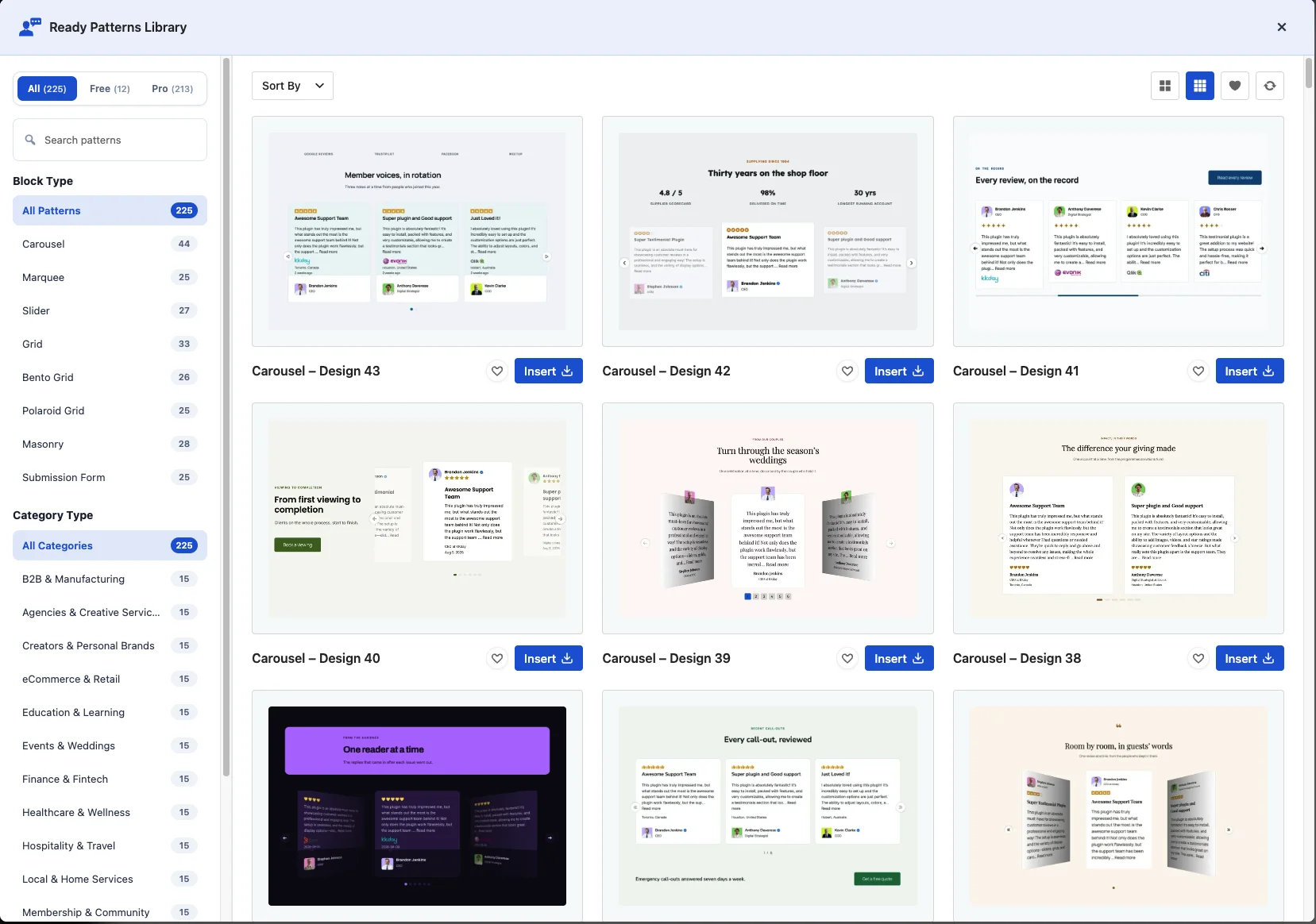Click the sidebar vertical scrollbar

pyautogui.click(x=226, y=417)
